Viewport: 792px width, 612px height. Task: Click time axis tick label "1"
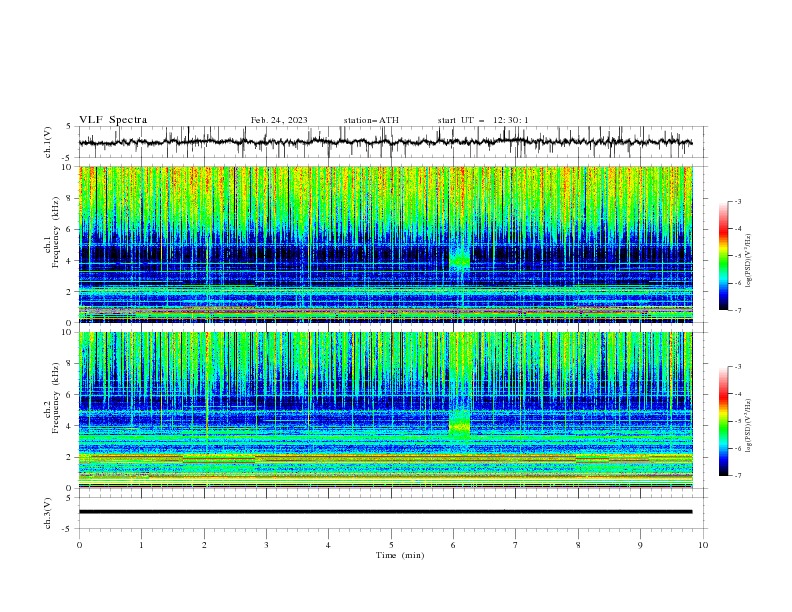click(x=141, y=545)
